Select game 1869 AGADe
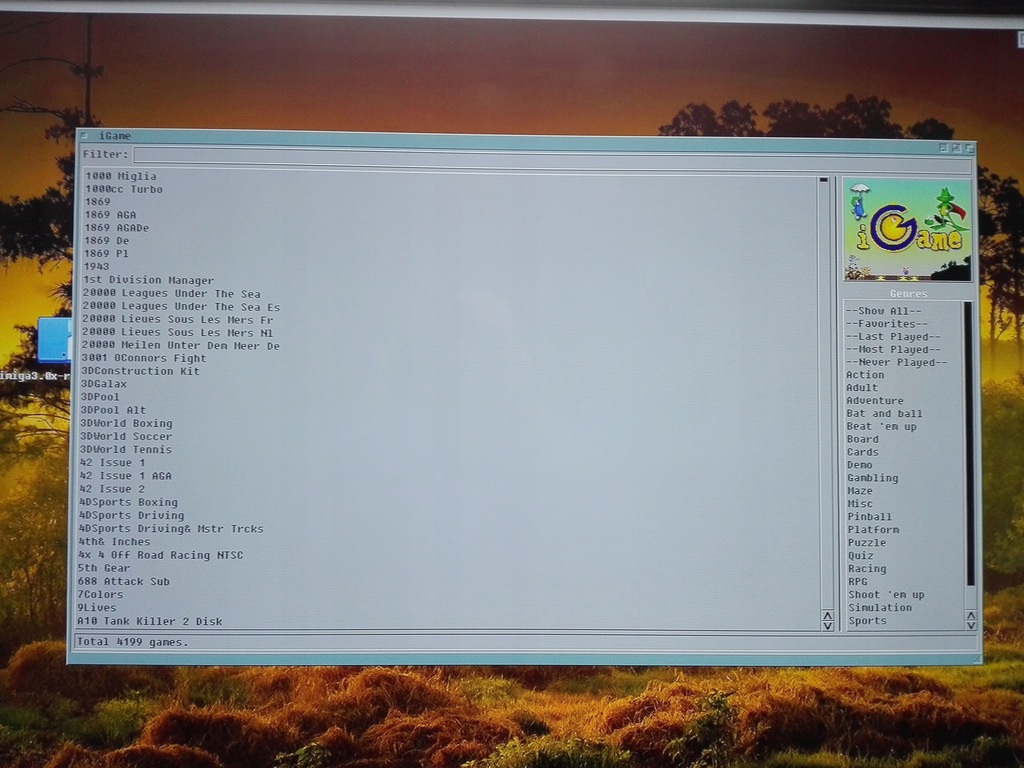This screenshot has width=1024, height=768. [x=116, y=228]
